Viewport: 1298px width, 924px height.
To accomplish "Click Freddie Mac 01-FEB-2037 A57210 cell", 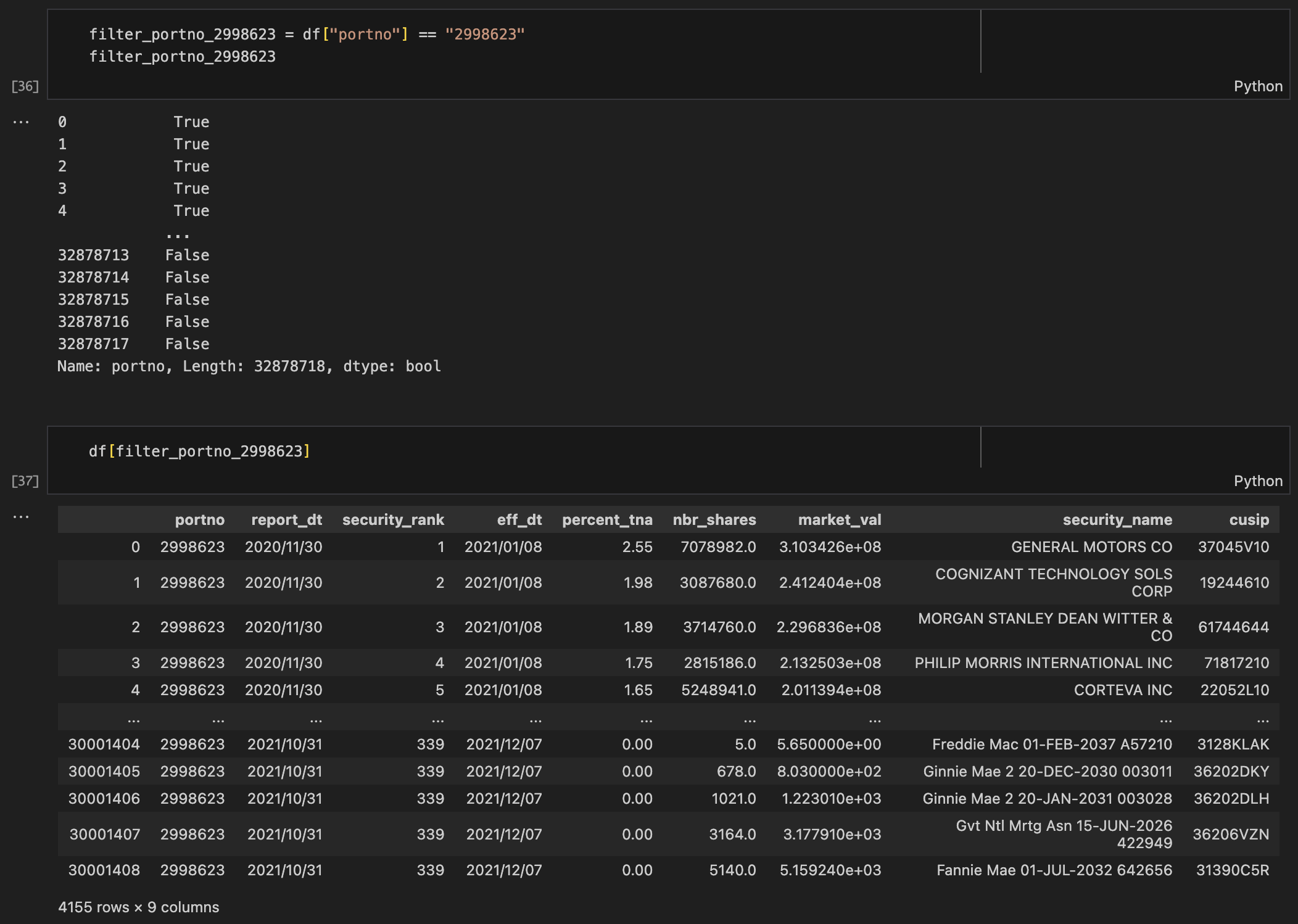I will [x=1052, y=745].
